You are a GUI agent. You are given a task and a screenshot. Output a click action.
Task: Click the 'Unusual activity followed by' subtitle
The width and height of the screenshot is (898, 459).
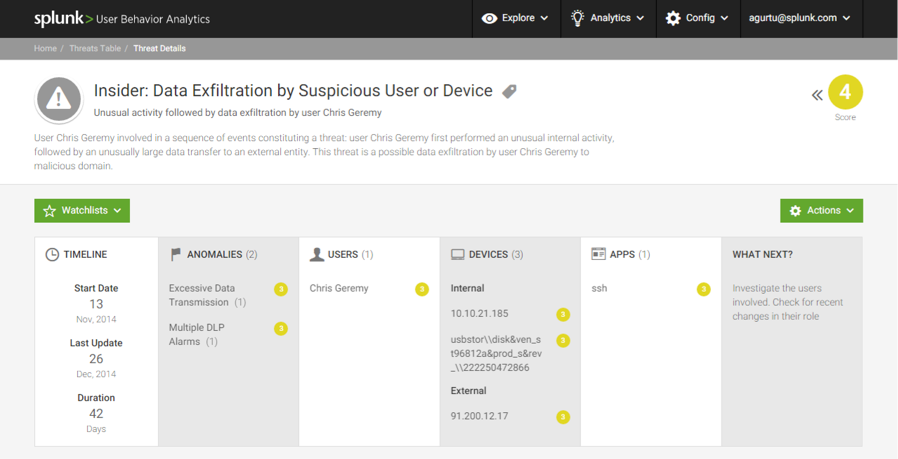click(238, 113)
